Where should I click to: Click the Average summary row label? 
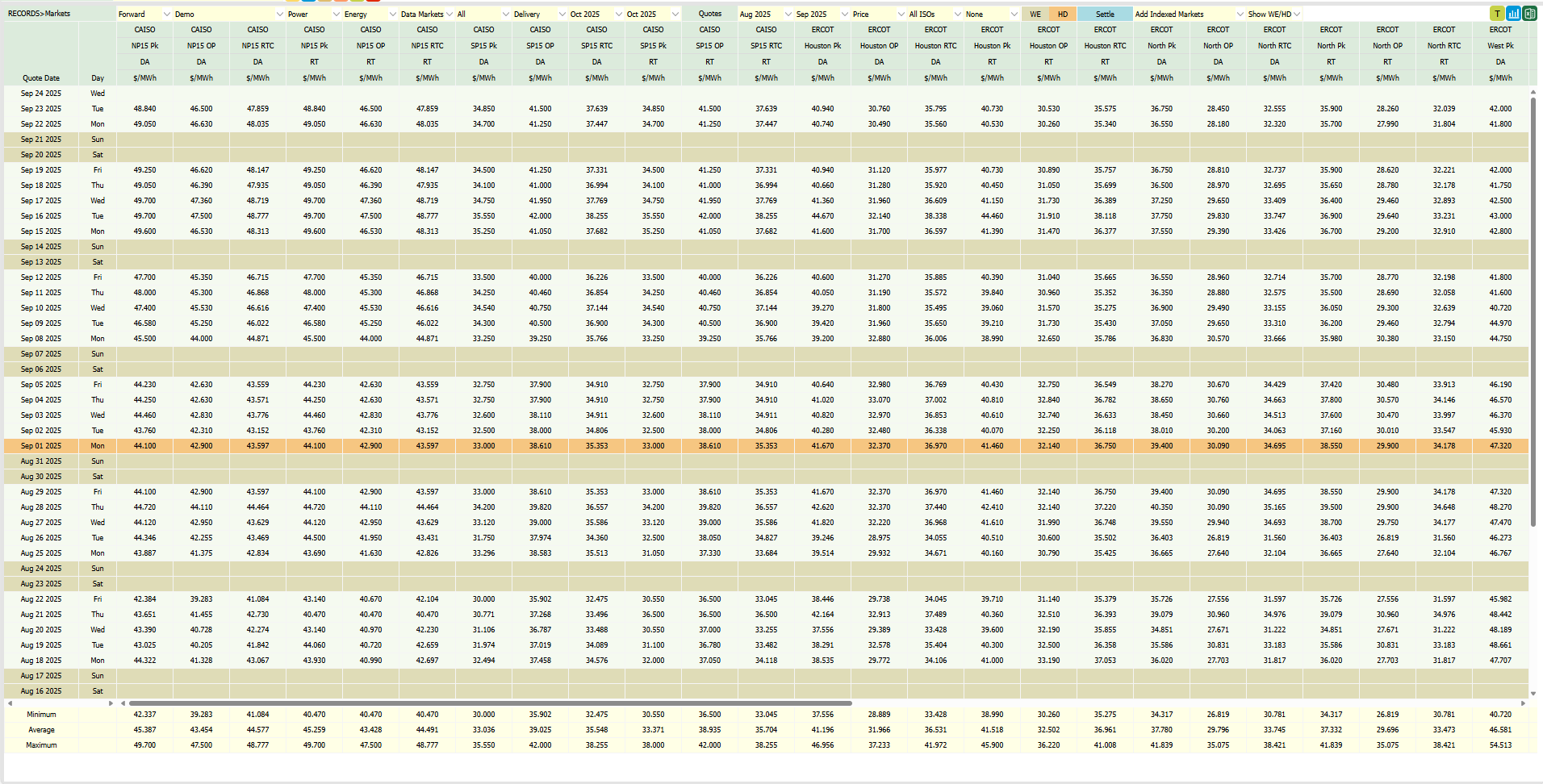click(x=41, y=730)
